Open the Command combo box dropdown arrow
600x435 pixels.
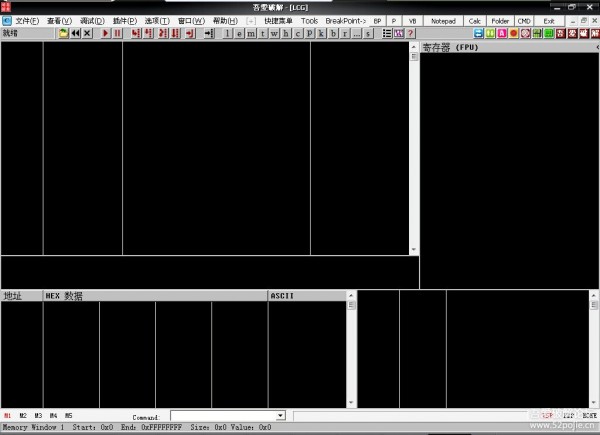[x=280, y=415]
